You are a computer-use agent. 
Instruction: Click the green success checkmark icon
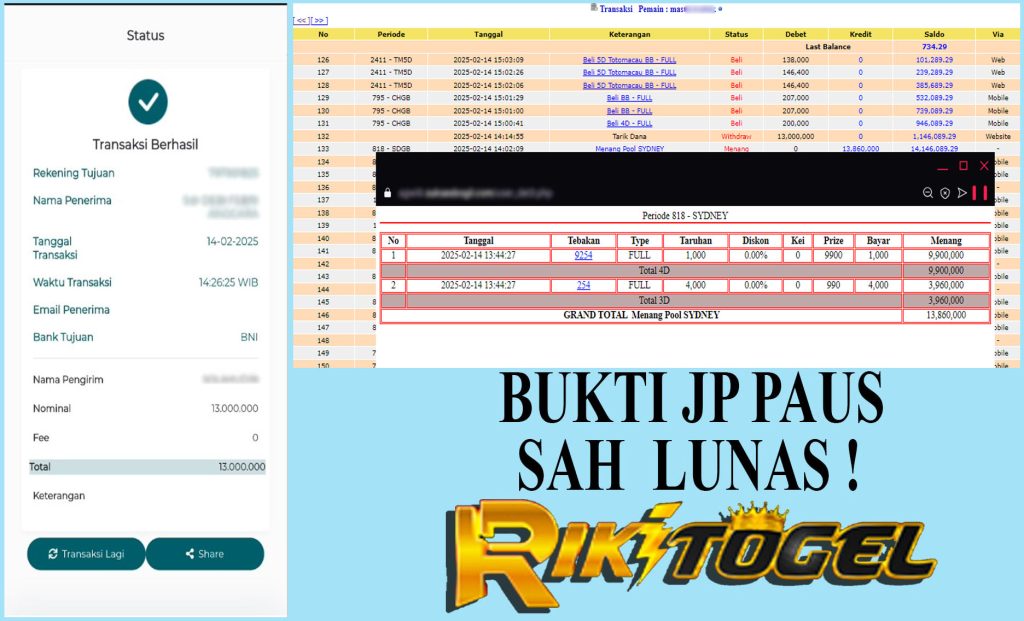pos(148,102)
